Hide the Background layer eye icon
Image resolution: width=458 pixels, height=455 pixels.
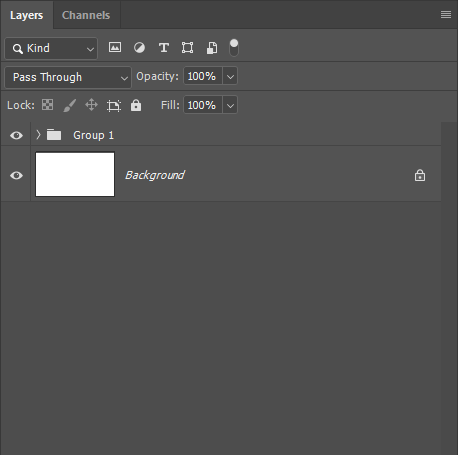point(16,175)
